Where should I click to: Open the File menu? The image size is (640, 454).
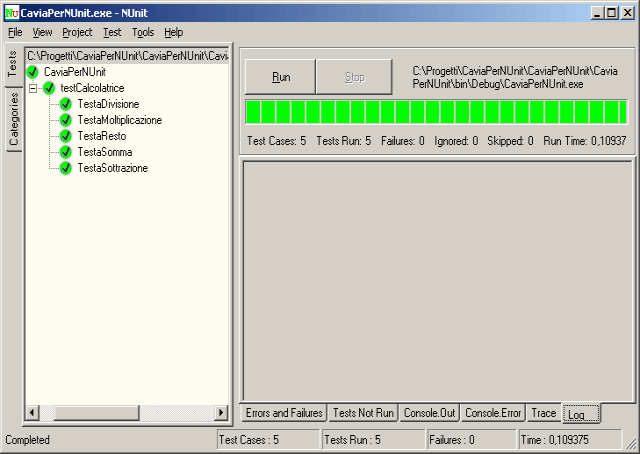point(15,32)
